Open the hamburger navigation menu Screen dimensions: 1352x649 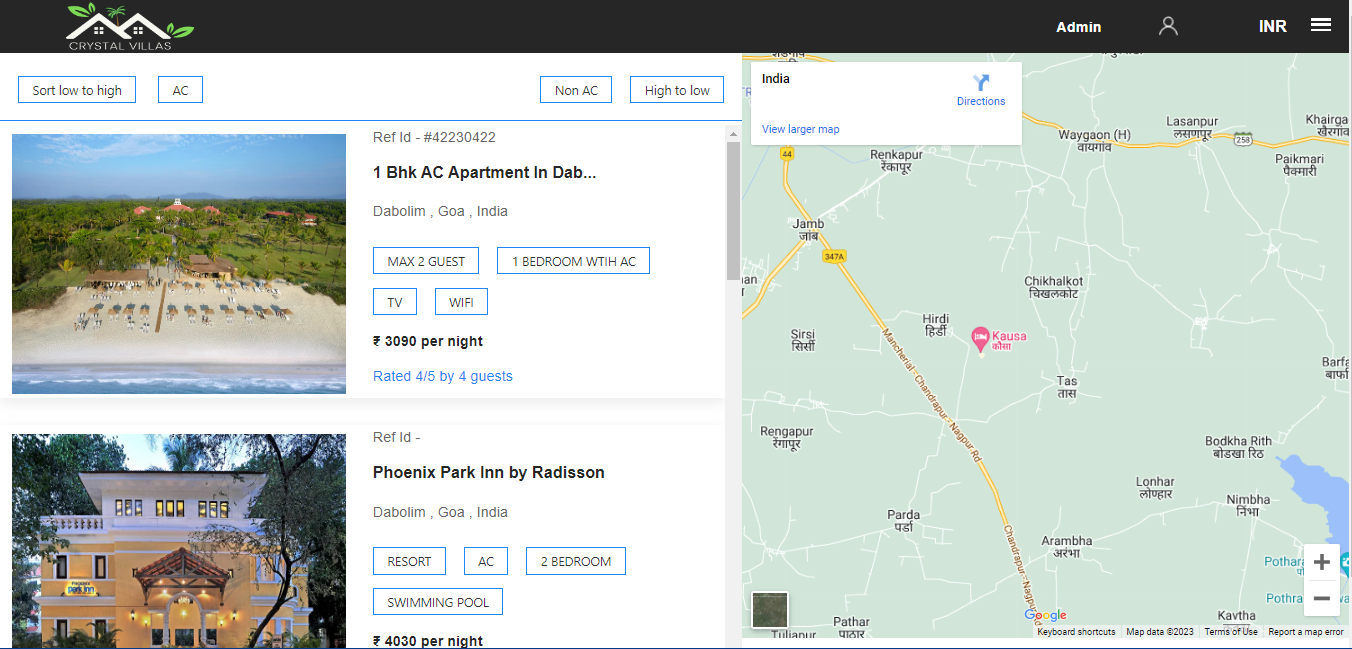click(1321, 24)
